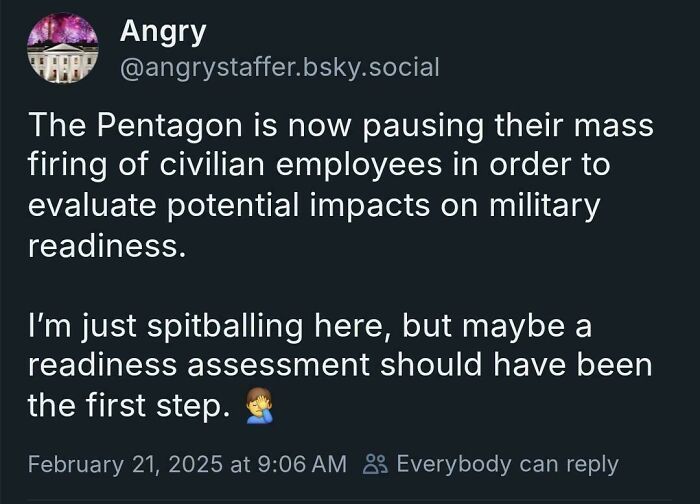Click the facepalm emoji in the post
The width and height of the screenshot is (700, 504).
point(258,405)
